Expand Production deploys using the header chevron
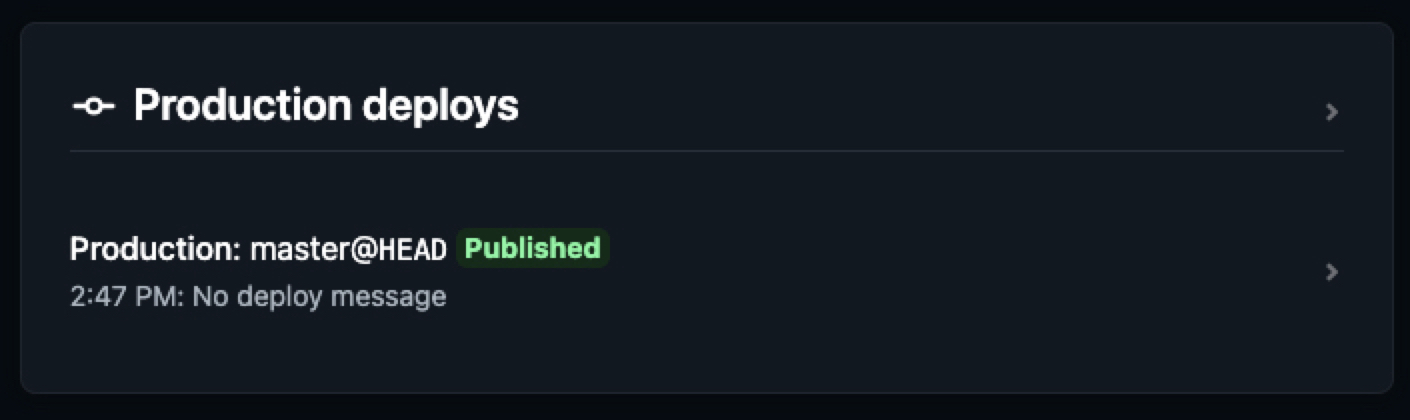 [x=1331, y=112]
